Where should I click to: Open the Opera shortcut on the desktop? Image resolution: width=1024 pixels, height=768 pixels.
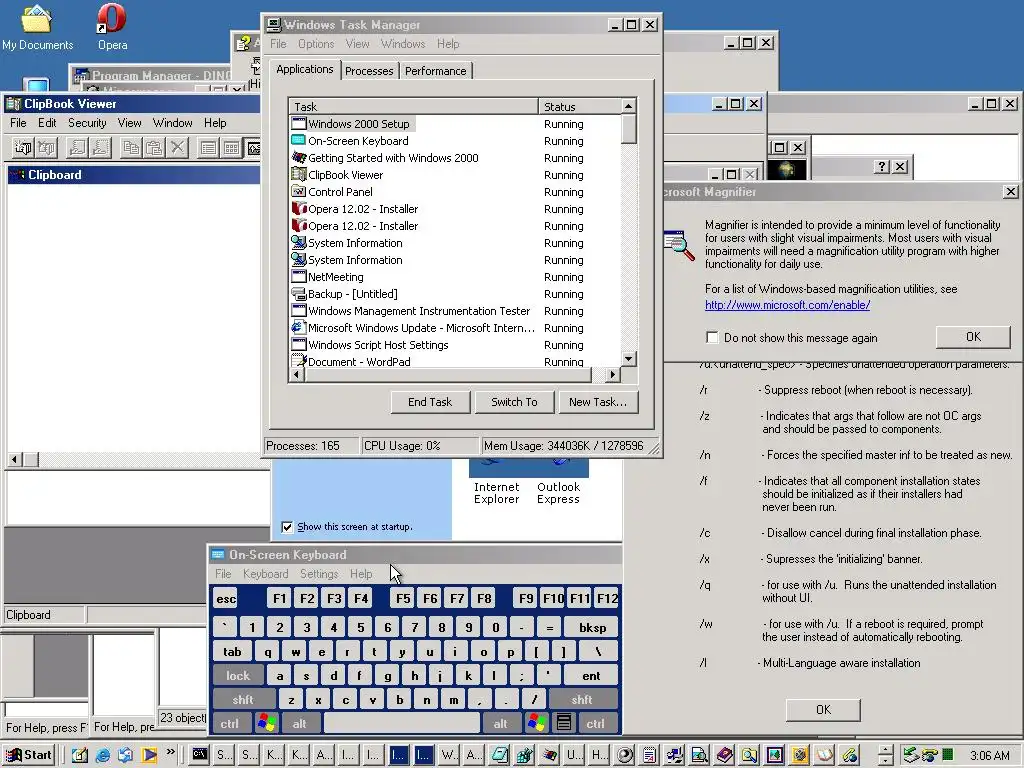(x=112, y=27)
